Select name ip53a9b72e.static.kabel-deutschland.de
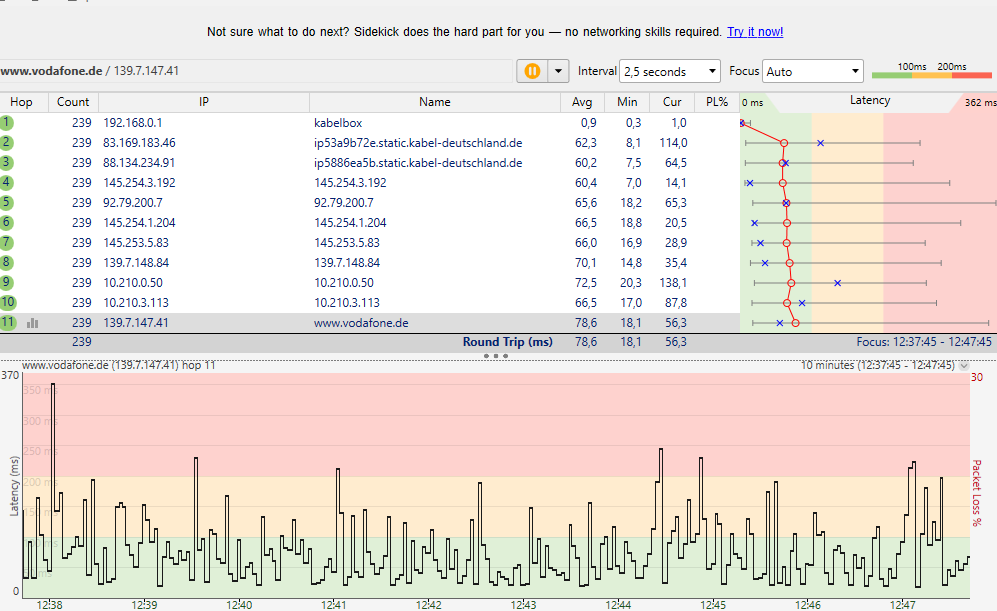This screenshot has width=997, height=611. click(x=418, y=143)
